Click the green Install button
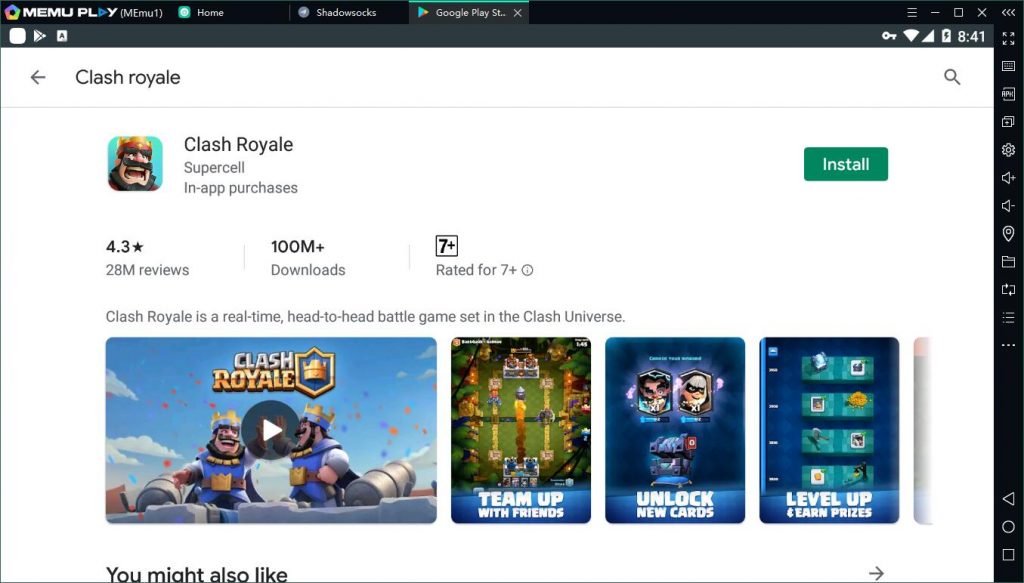 [x=845, y=164]
